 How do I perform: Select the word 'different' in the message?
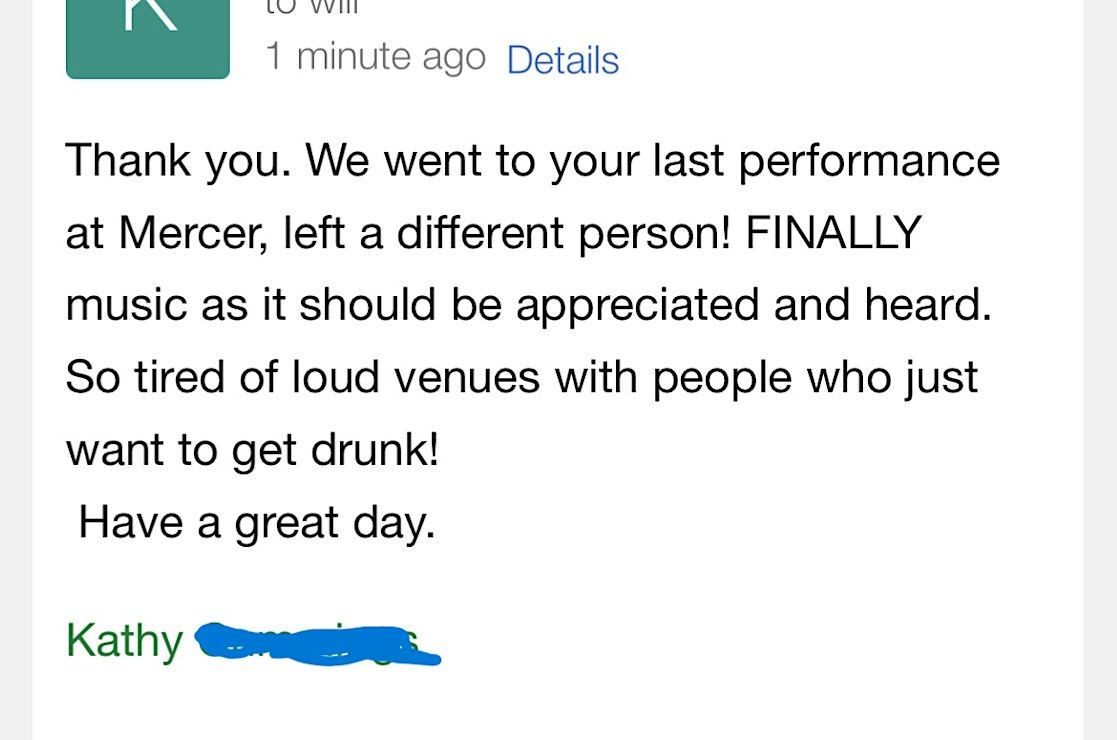[480, 233]
